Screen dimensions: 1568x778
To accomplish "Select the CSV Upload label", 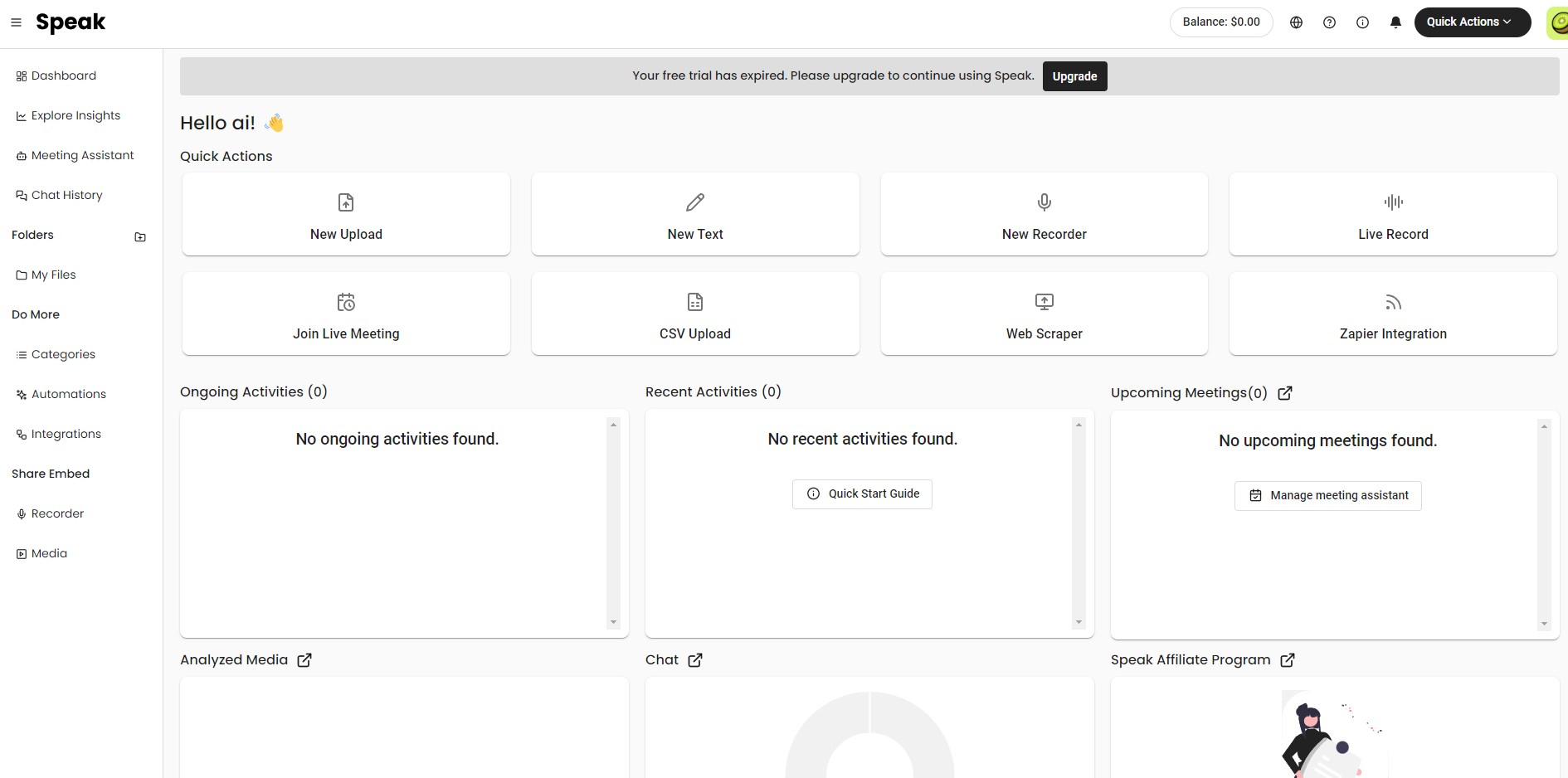I will point(695,334).
